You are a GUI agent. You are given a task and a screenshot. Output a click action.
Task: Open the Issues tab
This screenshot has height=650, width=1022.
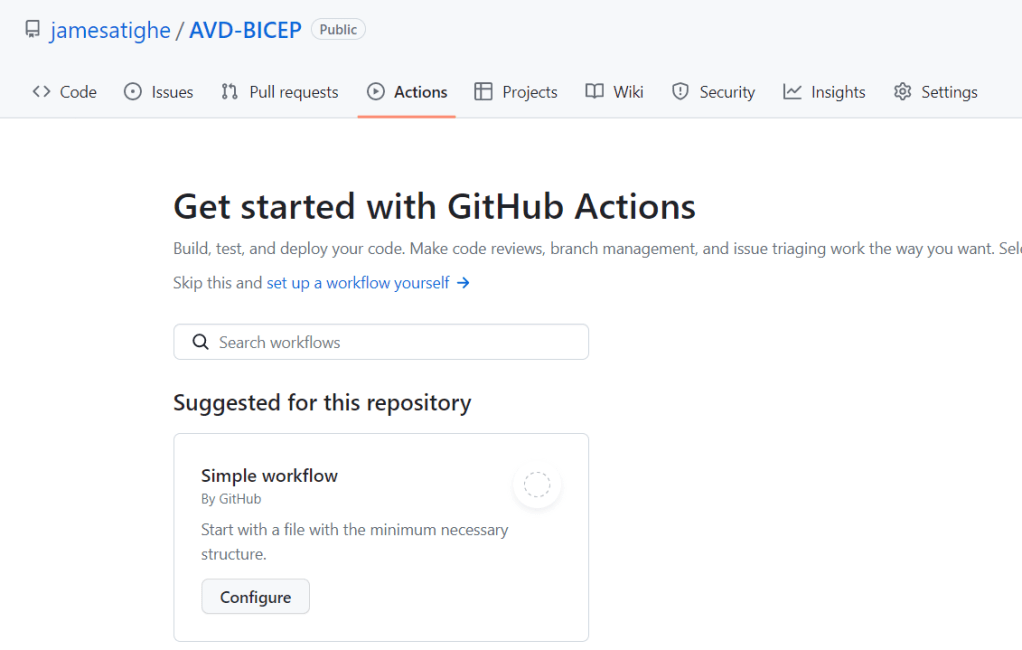(x=171, y=92)
